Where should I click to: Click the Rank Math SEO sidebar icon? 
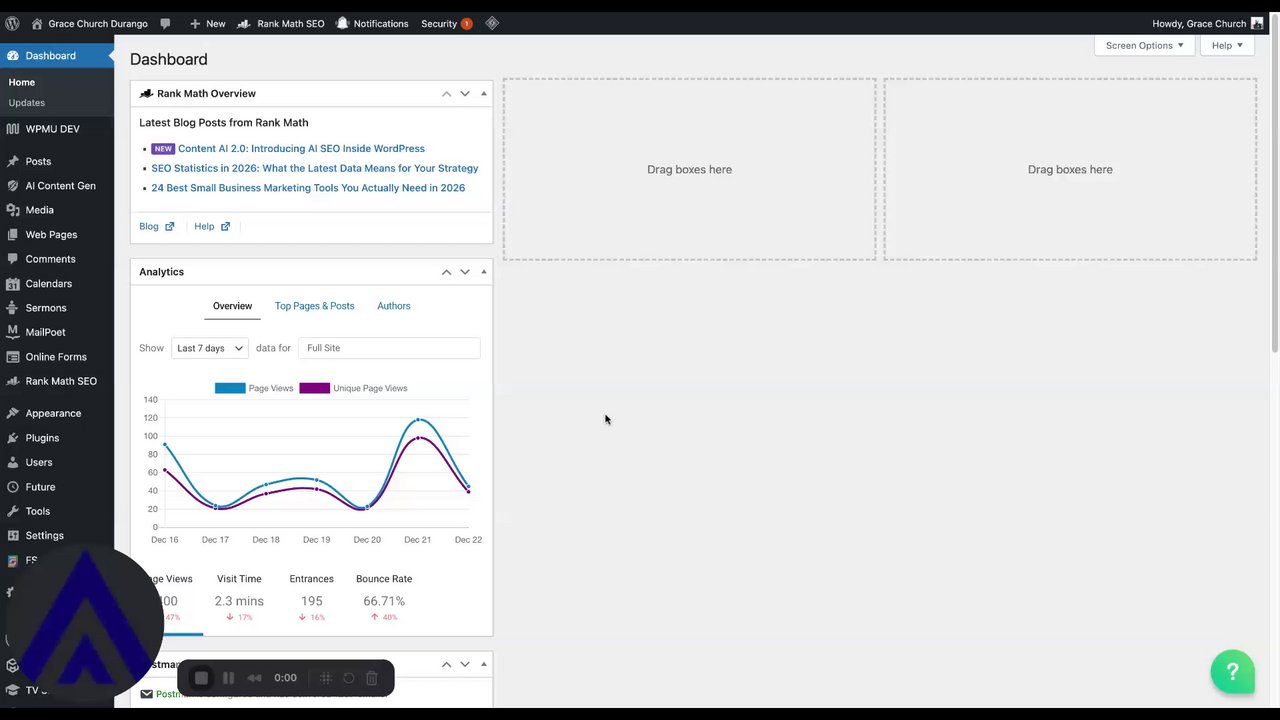coord(12,381)
